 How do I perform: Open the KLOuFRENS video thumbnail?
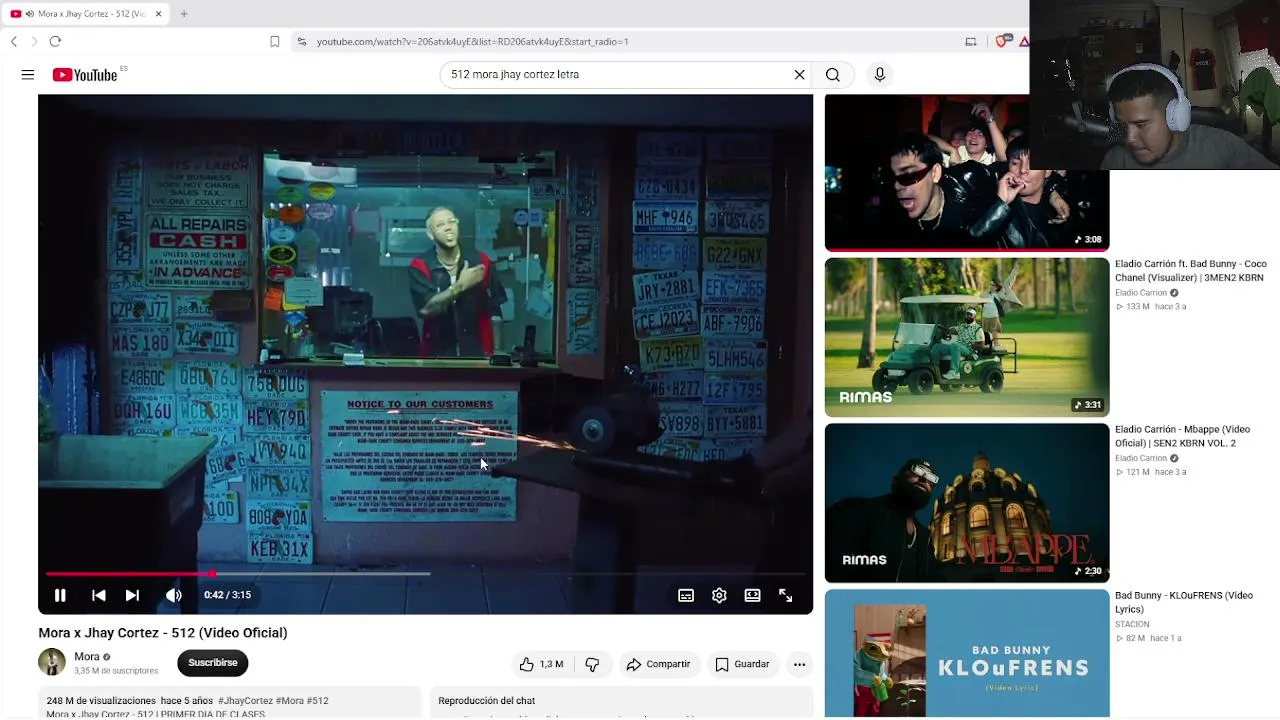click(x=967, y=653)
